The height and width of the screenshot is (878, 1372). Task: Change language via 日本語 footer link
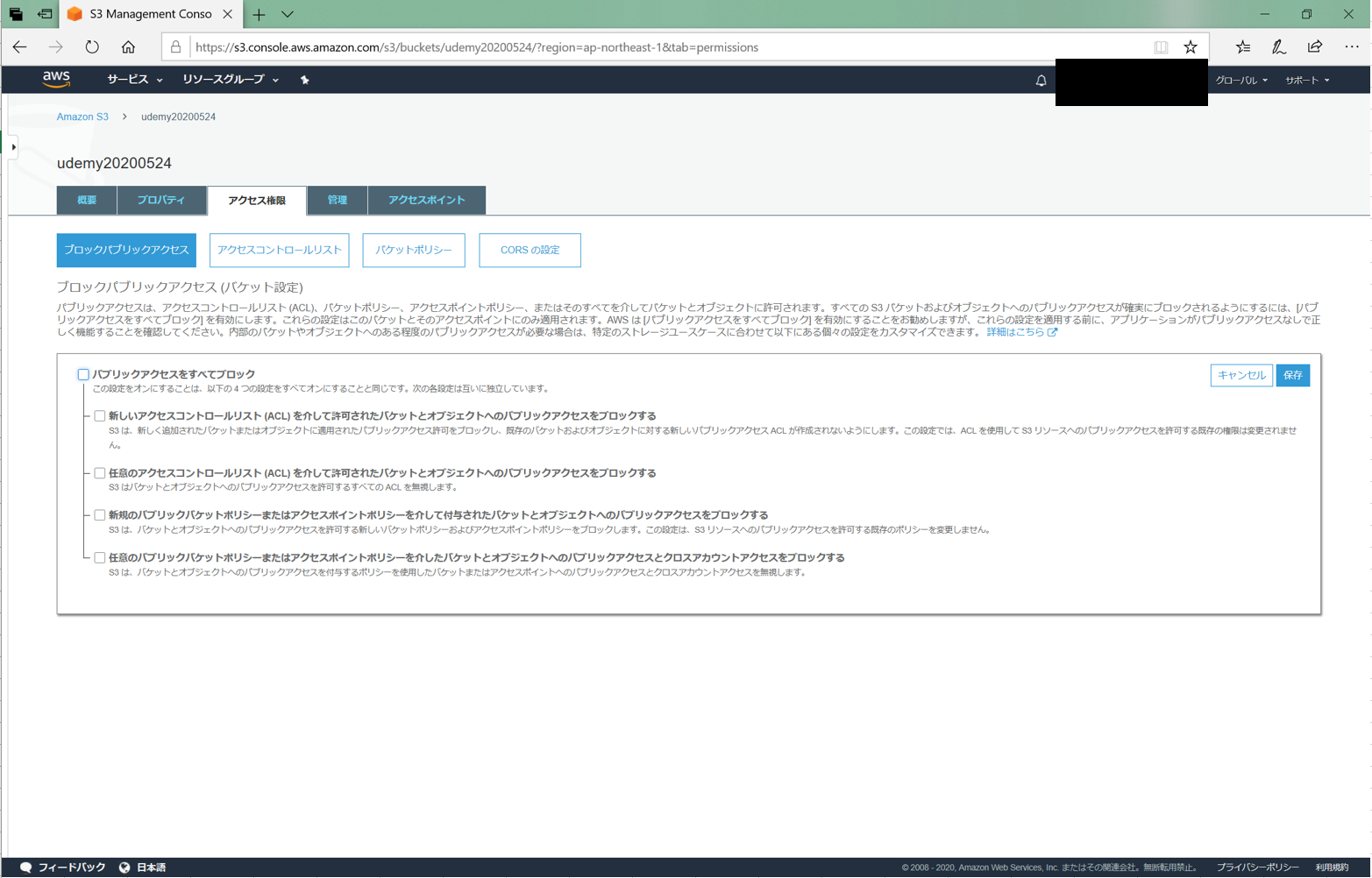pyautogui.click(x=151, y=867)
